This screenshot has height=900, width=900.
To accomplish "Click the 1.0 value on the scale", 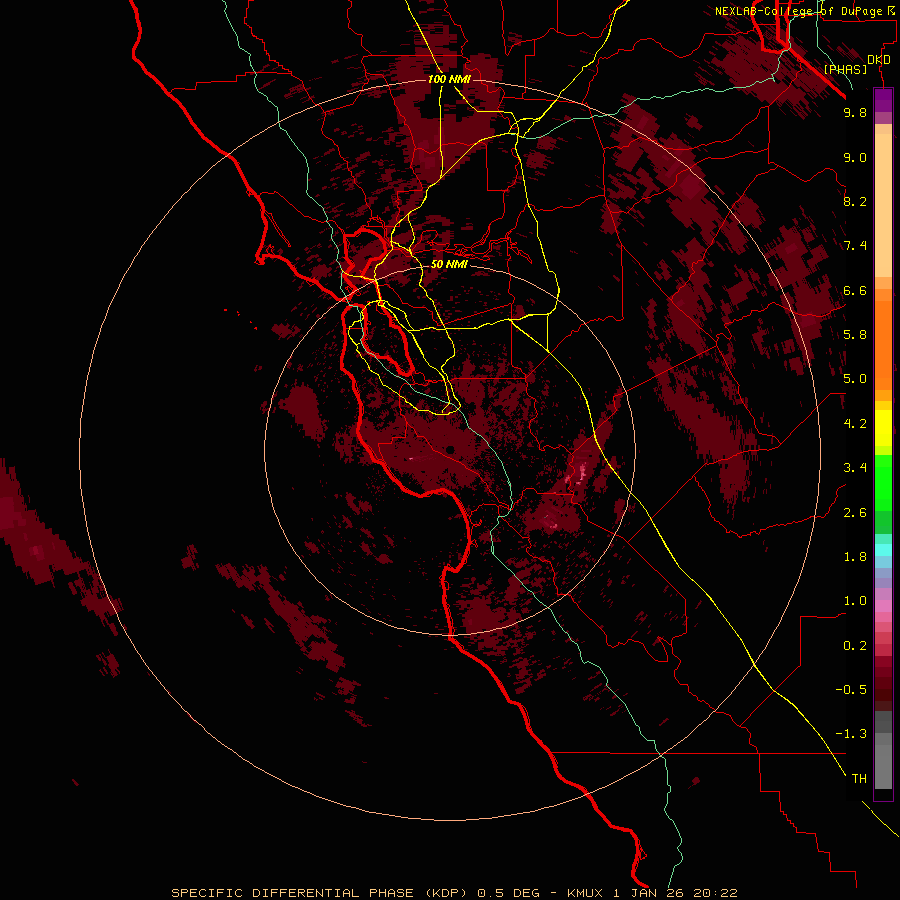I will click(x=855, y=601).
